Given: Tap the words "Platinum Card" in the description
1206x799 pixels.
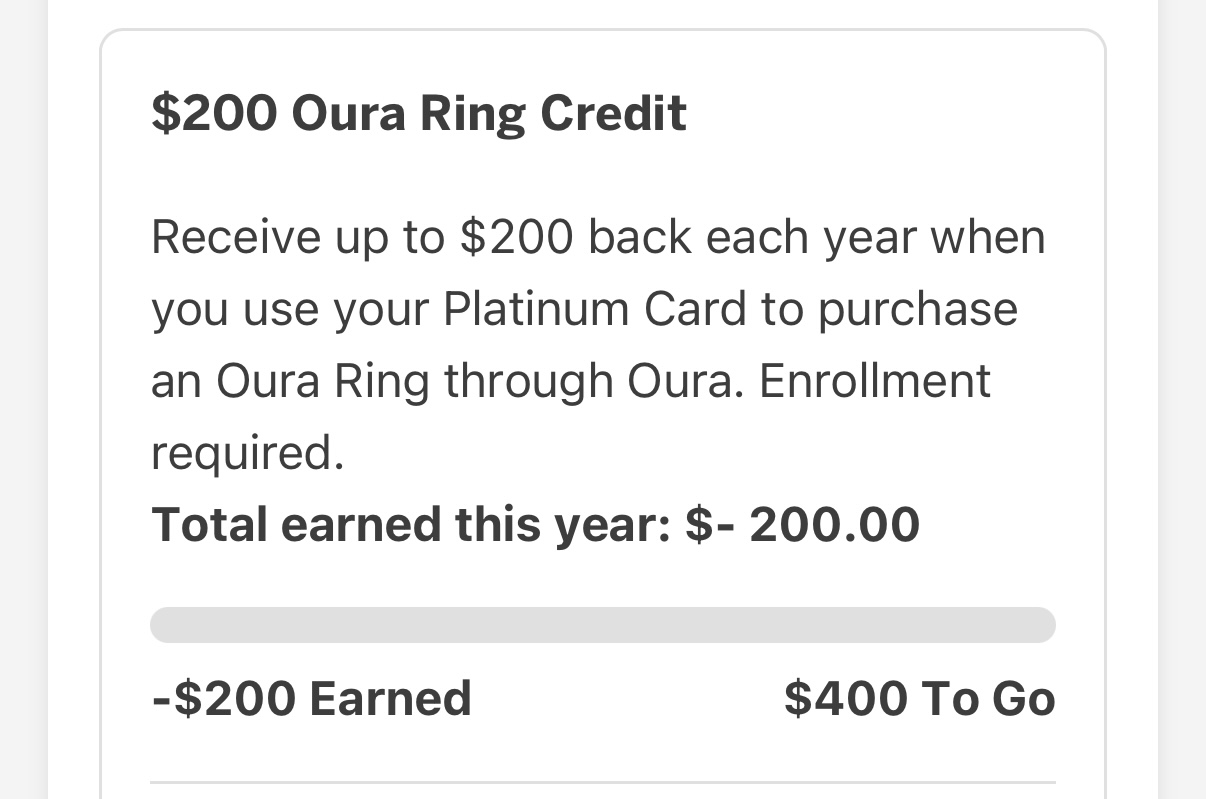Looking at the screenshot, I should [x=595, y=309].
